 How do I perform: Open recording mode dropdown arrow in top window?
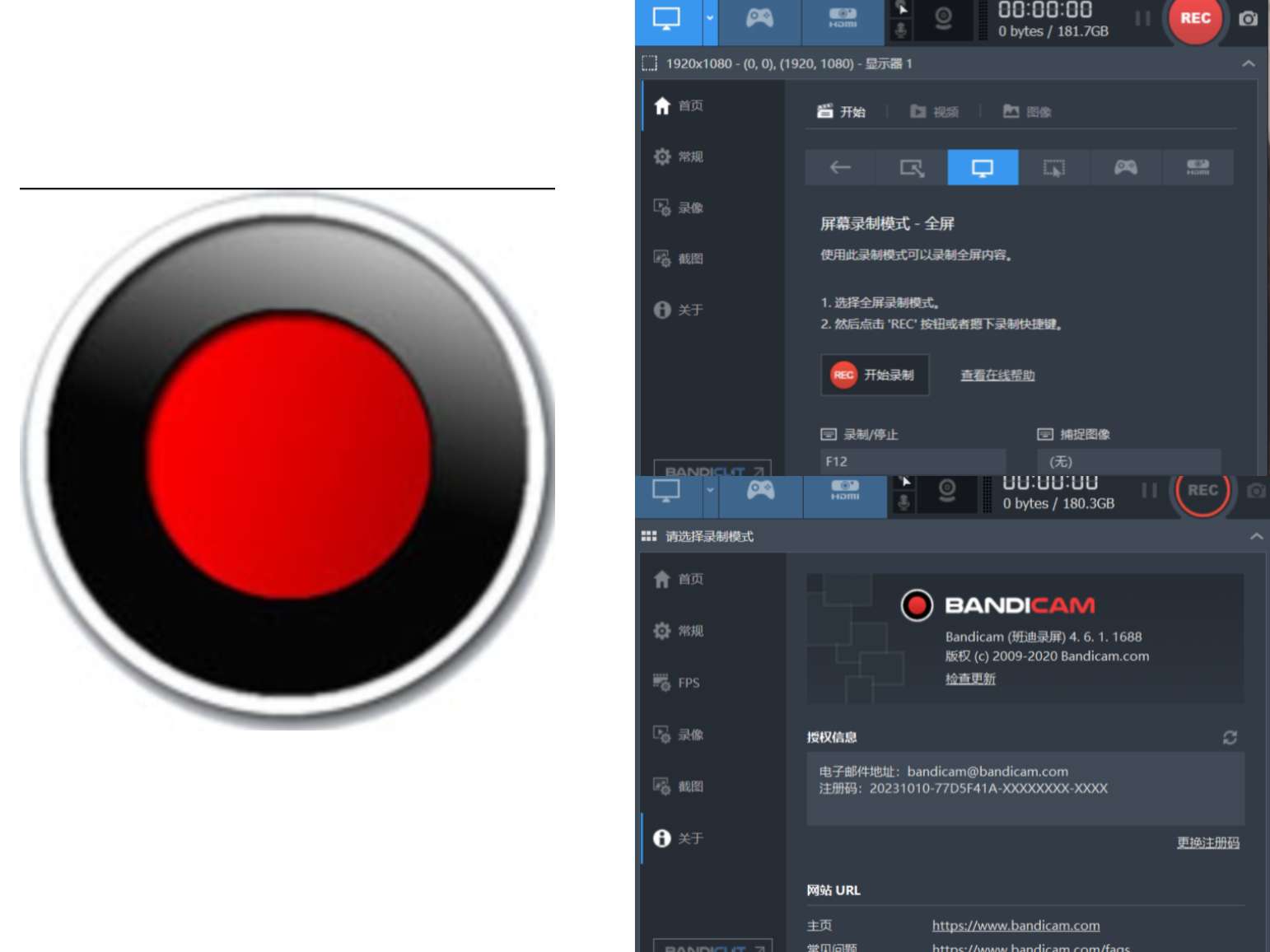(x=710, y=19)
